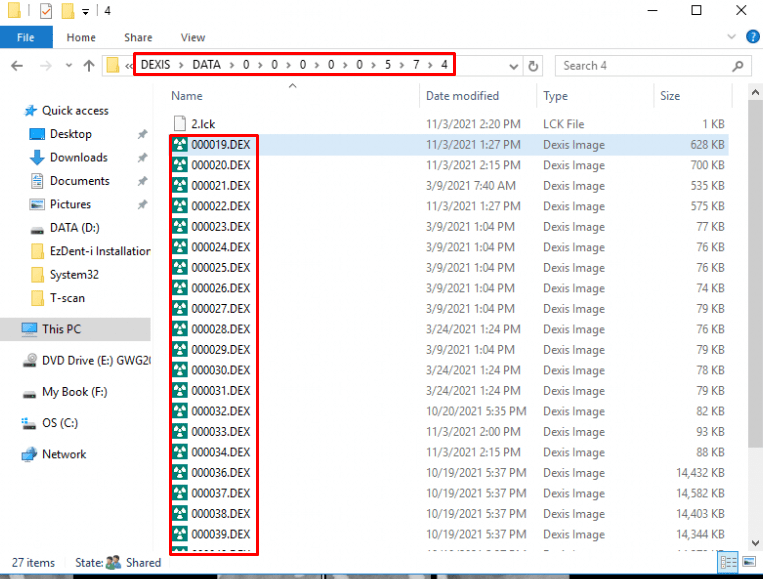
Task: Click the Properties checkmark icon in title bar
Action: click(x=46, y=11)
